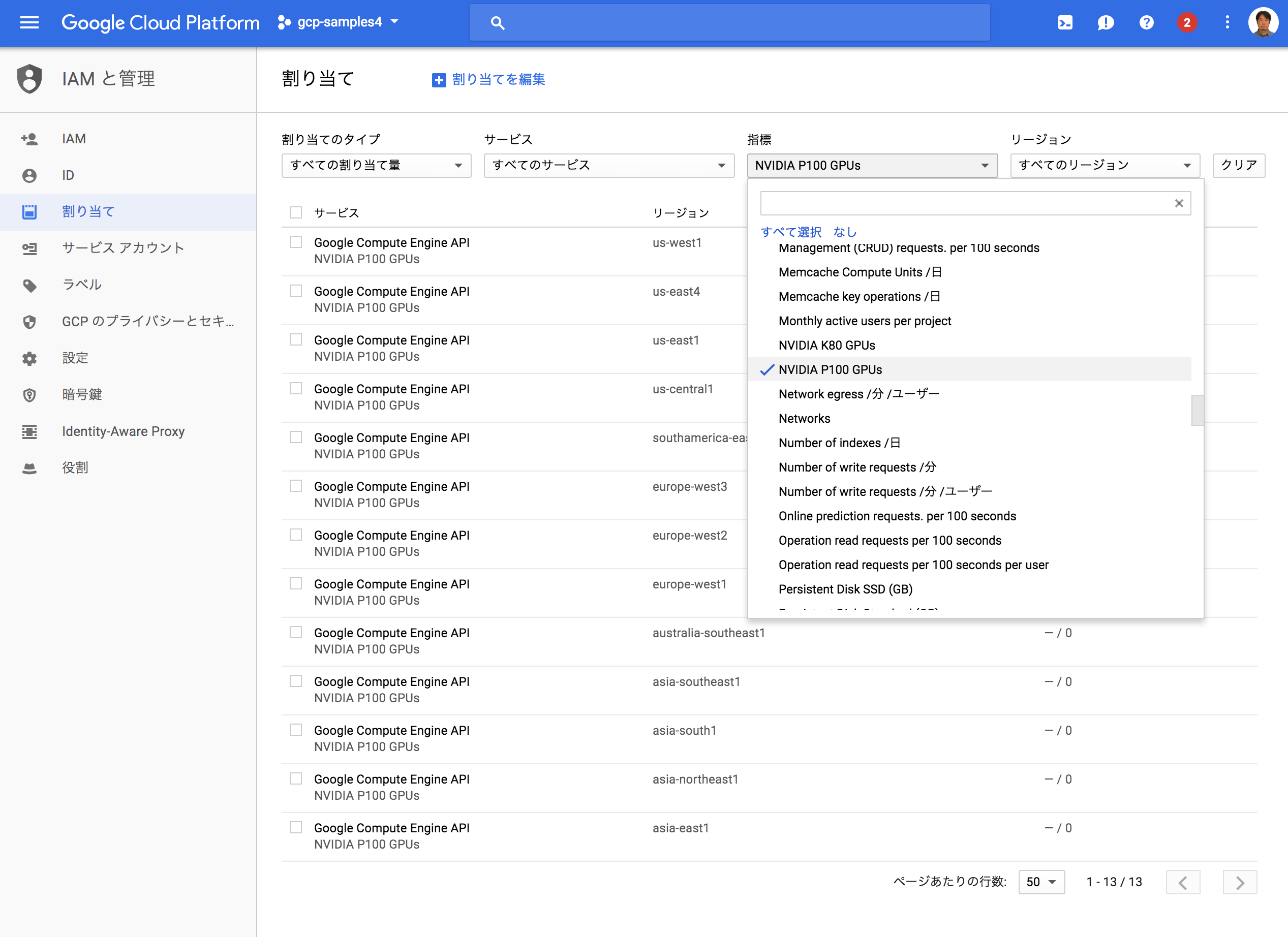Click the Identity-Aware Proxy sidebar icon

point(29,431)
